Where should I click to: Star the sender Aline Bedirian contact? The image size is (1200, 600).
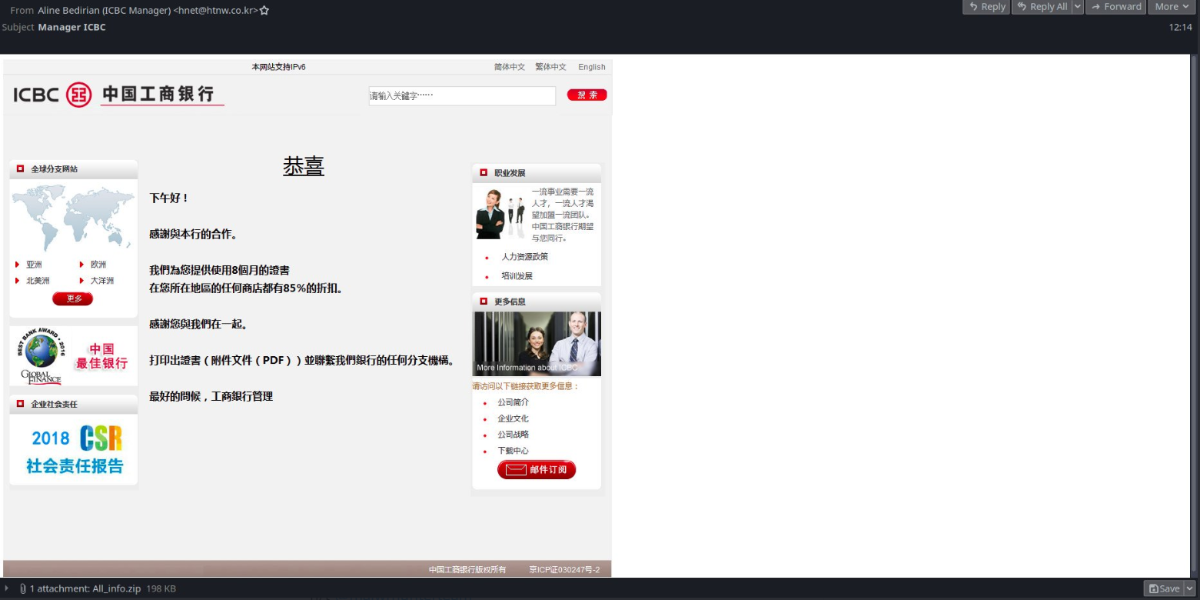264,10
